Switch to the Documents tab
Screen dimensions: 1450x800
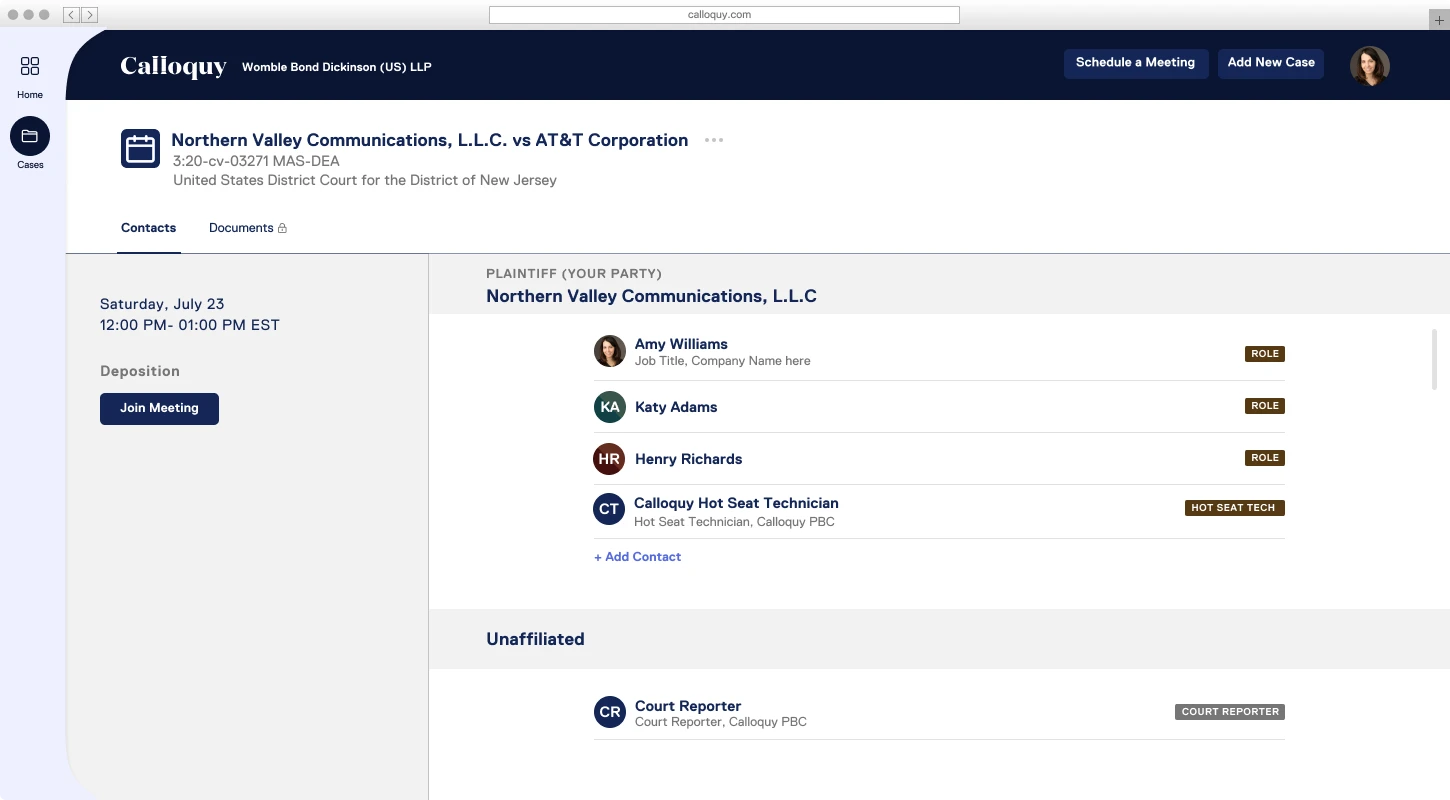(x=241, y=228)
